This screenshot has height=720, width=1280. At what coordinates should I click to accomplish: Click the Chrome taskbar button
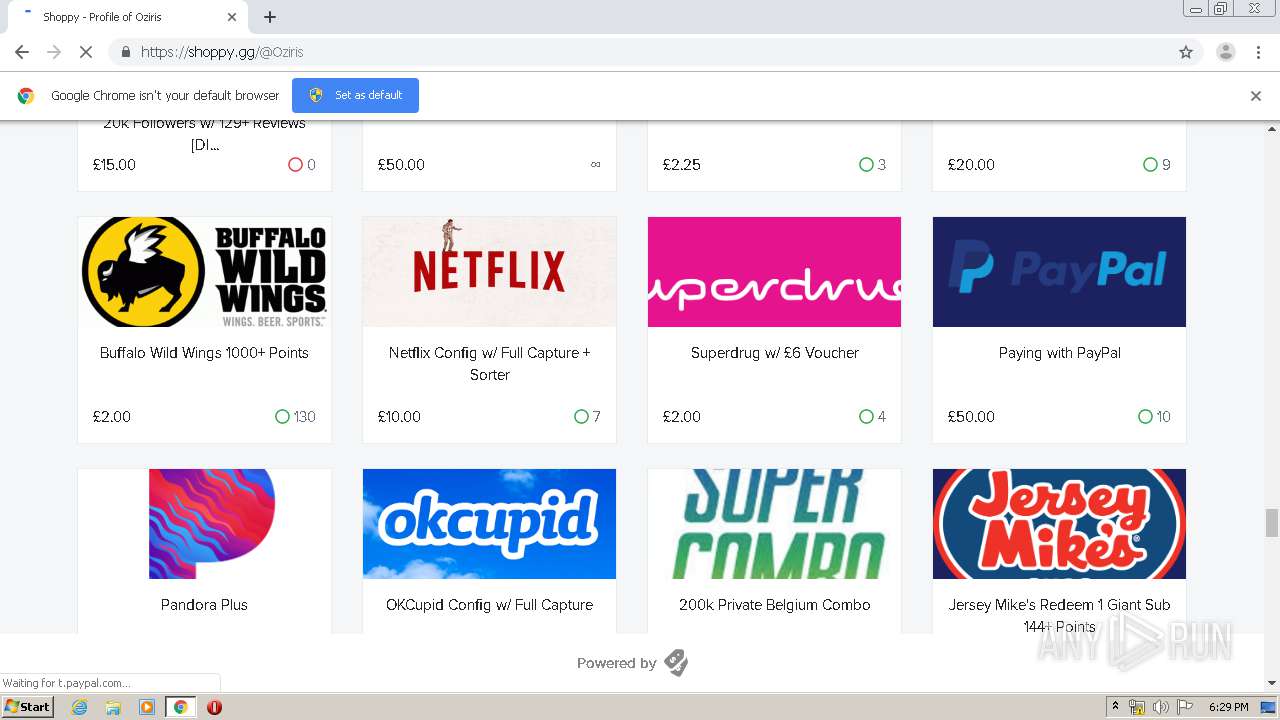(180, 707)
